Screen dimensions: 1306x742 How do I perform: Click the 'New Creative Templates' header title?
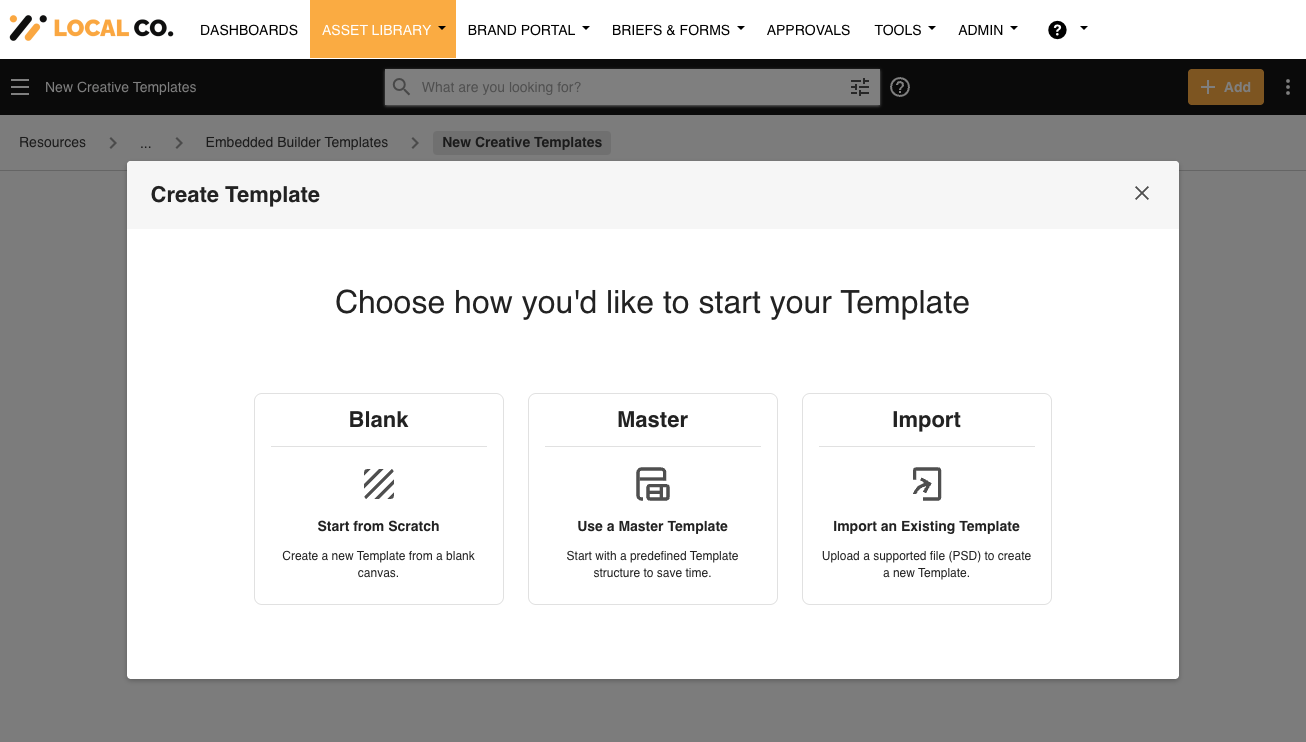[121, 87]
